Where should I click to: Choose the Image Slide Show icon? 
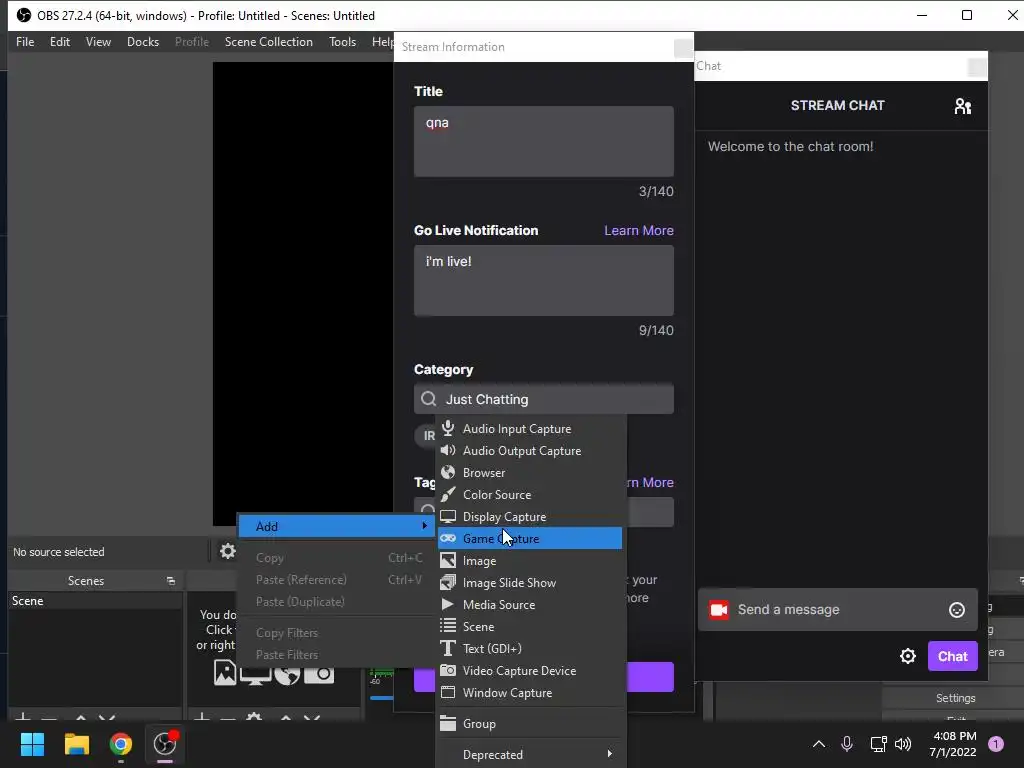pos(448,582)
